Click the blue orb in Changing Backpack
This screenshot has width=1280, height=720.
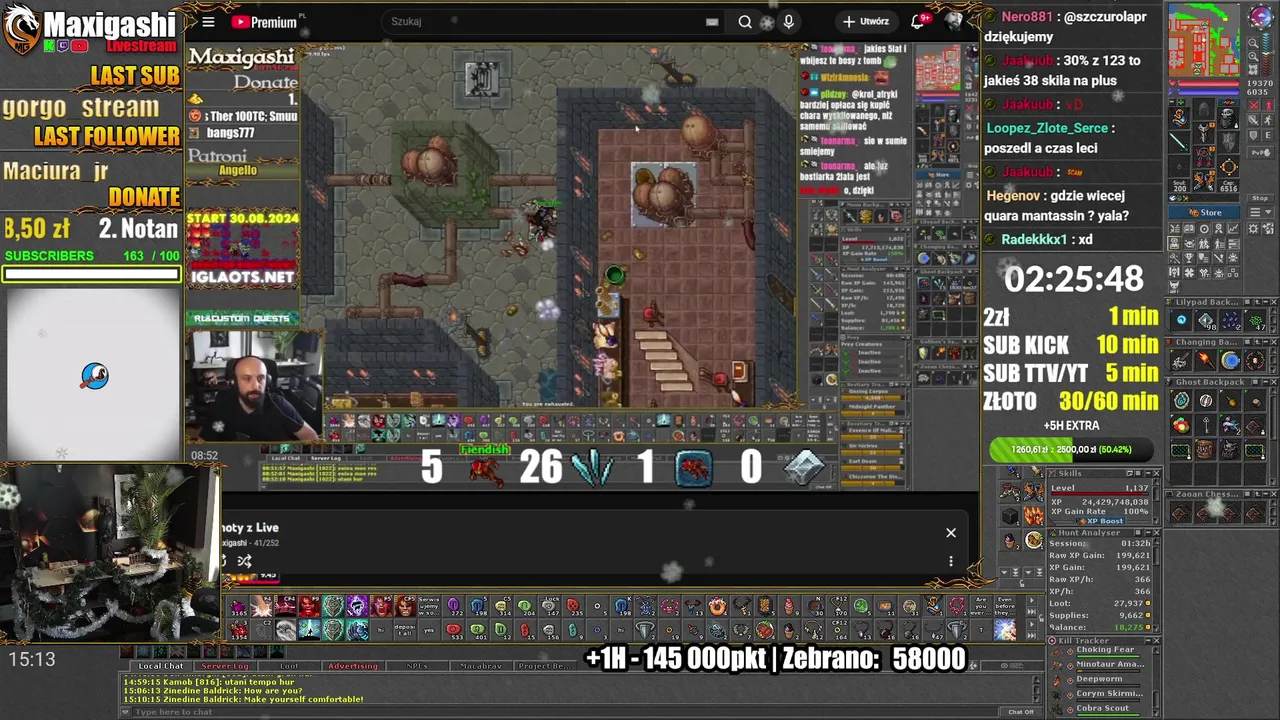[1230, 360]
